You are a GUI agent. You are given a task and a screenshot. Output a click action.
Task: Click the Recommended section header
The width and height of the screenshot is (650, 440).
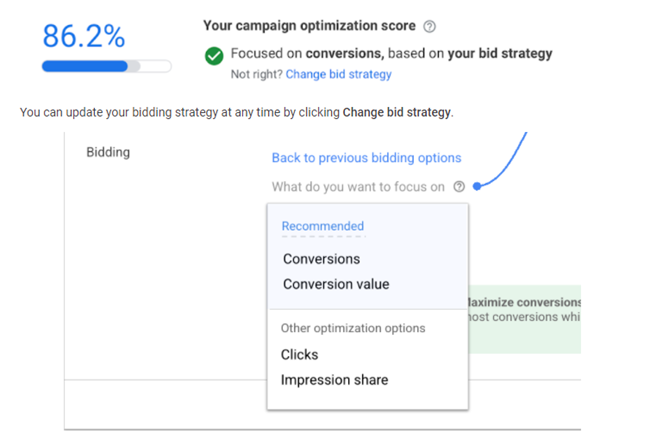coord(322,226)
